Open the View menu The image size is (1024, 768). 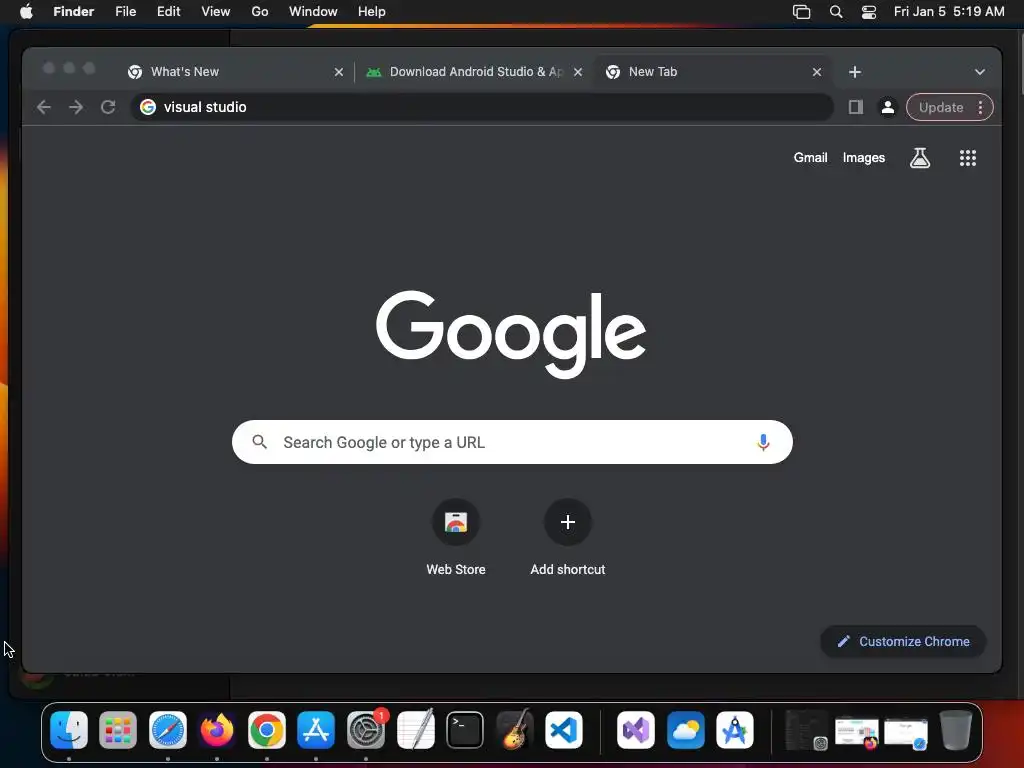(216, 11)
